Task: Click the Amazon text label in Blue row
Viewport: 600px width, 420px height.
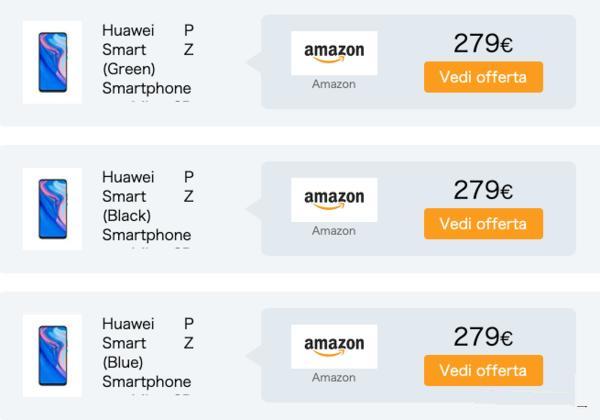Action: click(334, 378)
